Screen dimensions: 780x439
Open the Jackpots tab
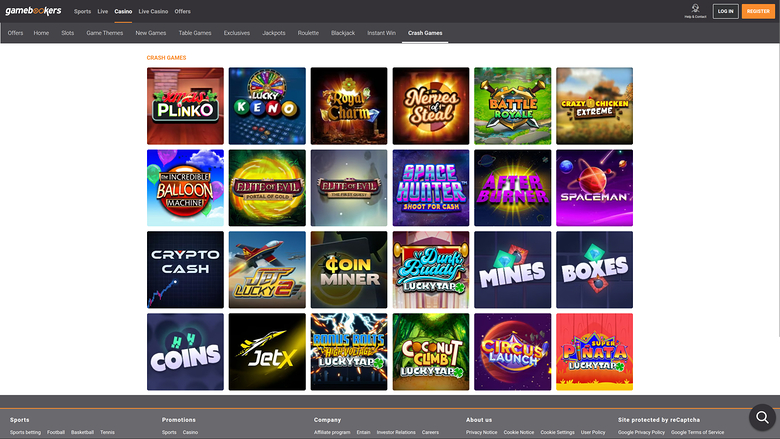(x=274, y=33)
